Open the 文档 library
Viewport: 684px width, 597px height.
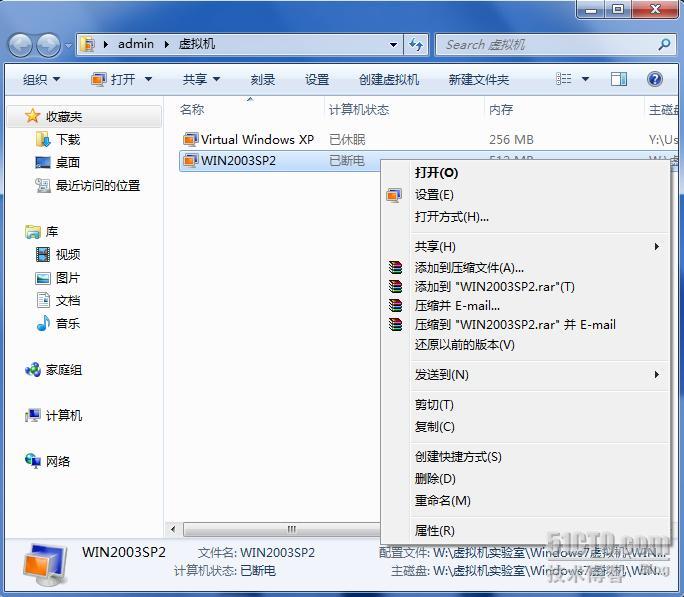[58, 300]
